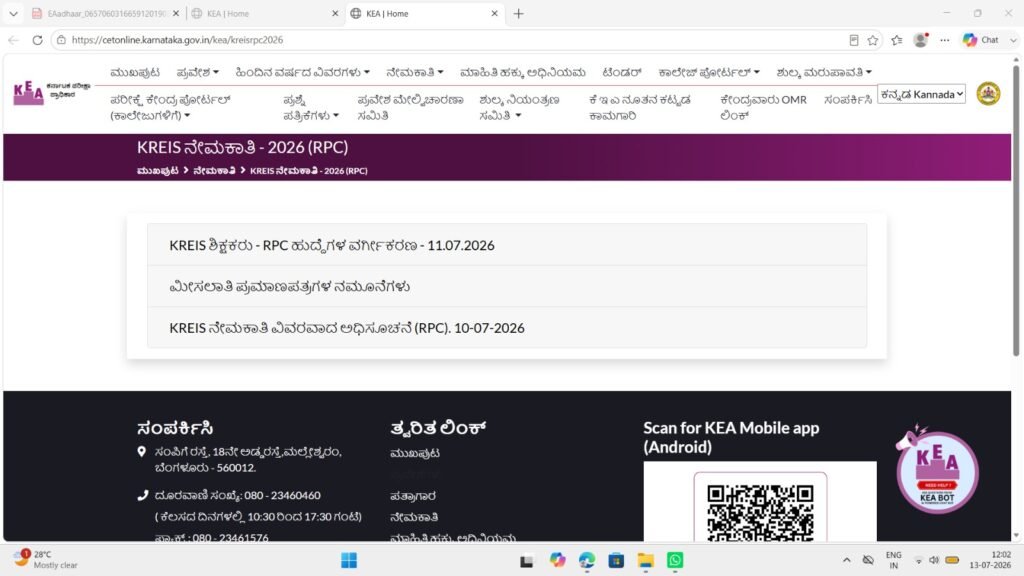Open Microsoft Store from the taskbar

pos(616,560)
